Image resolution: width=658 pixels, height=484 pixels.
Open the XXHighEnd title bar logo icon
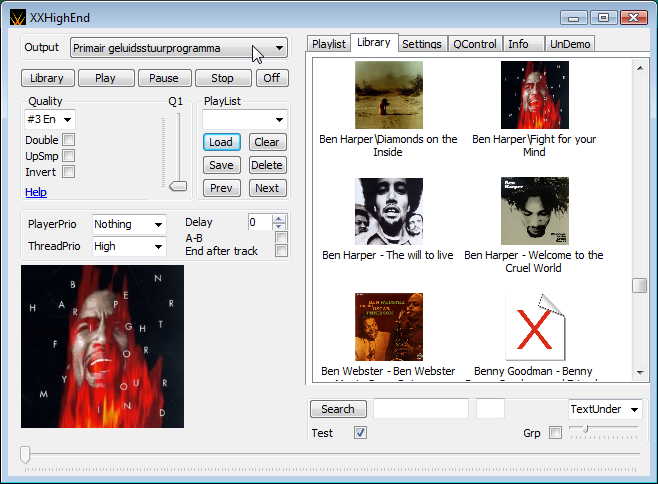[x=18, y=18]
